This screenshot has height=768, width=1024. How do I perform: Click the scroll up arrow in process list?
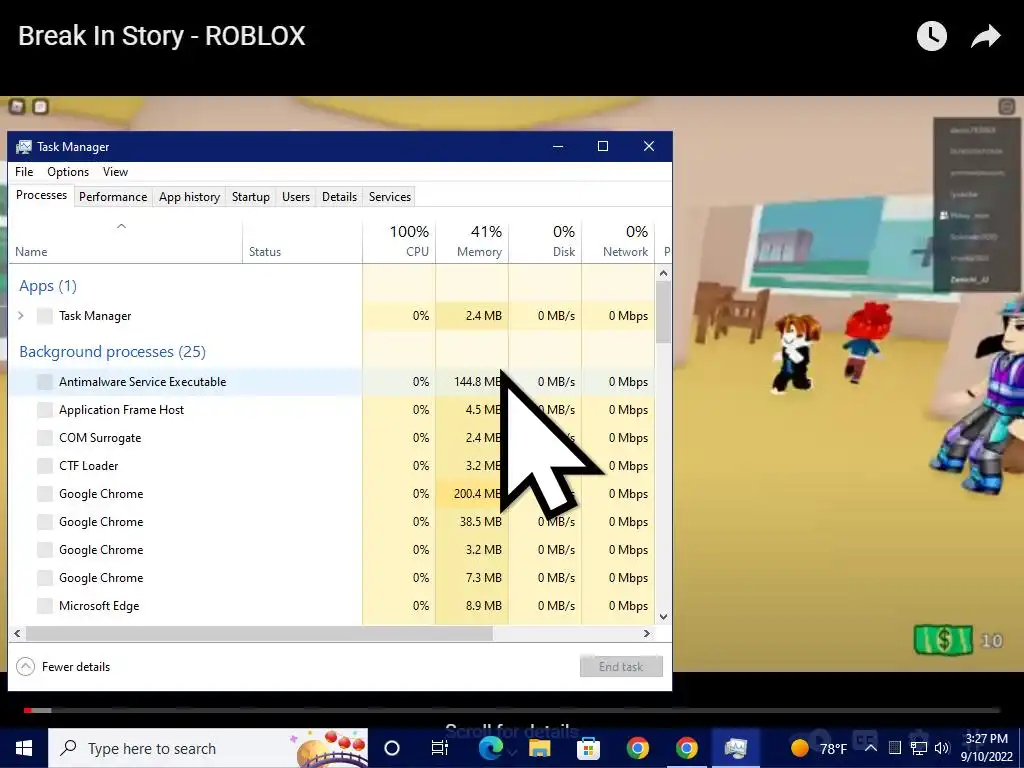(664, 273)
